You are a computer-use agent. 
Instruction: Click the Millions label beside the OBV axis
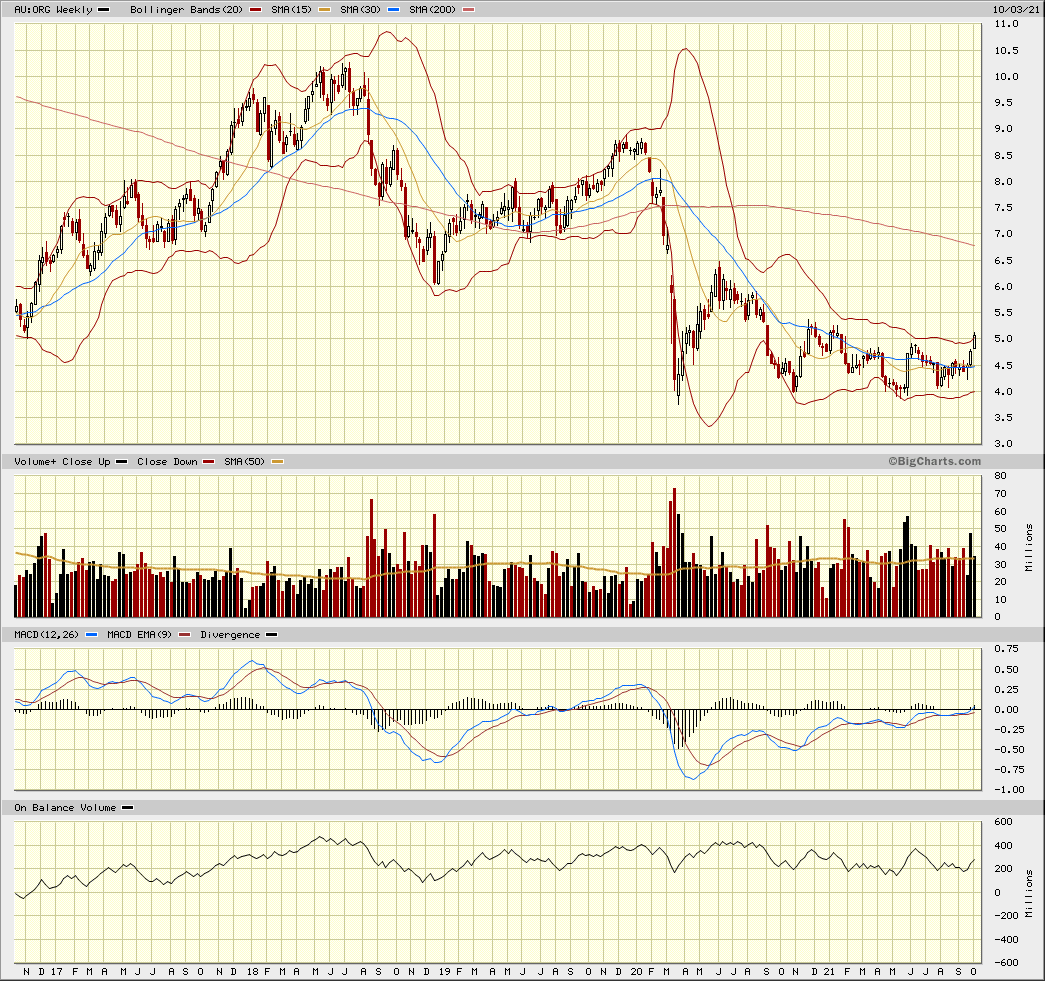coord(1029,893)
